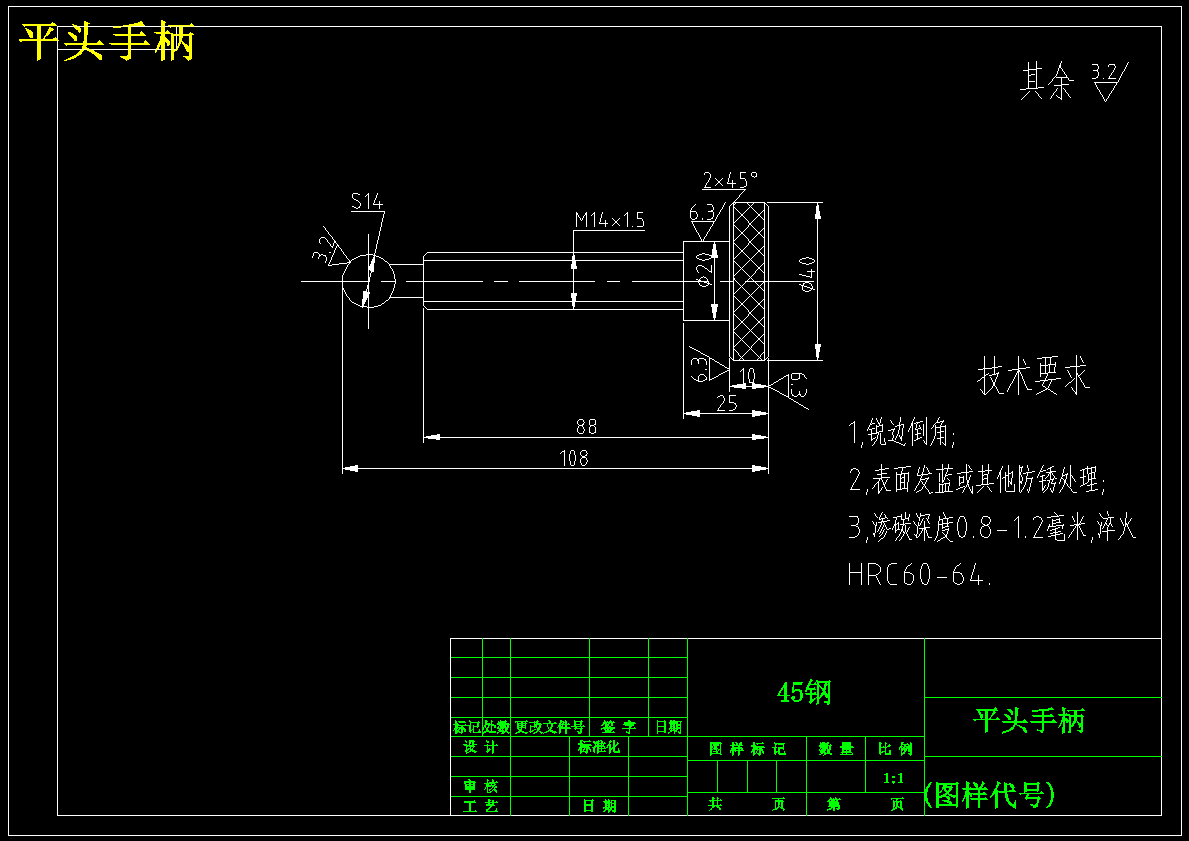
Task: Click the 审核 row label
Action: (481, 786)
